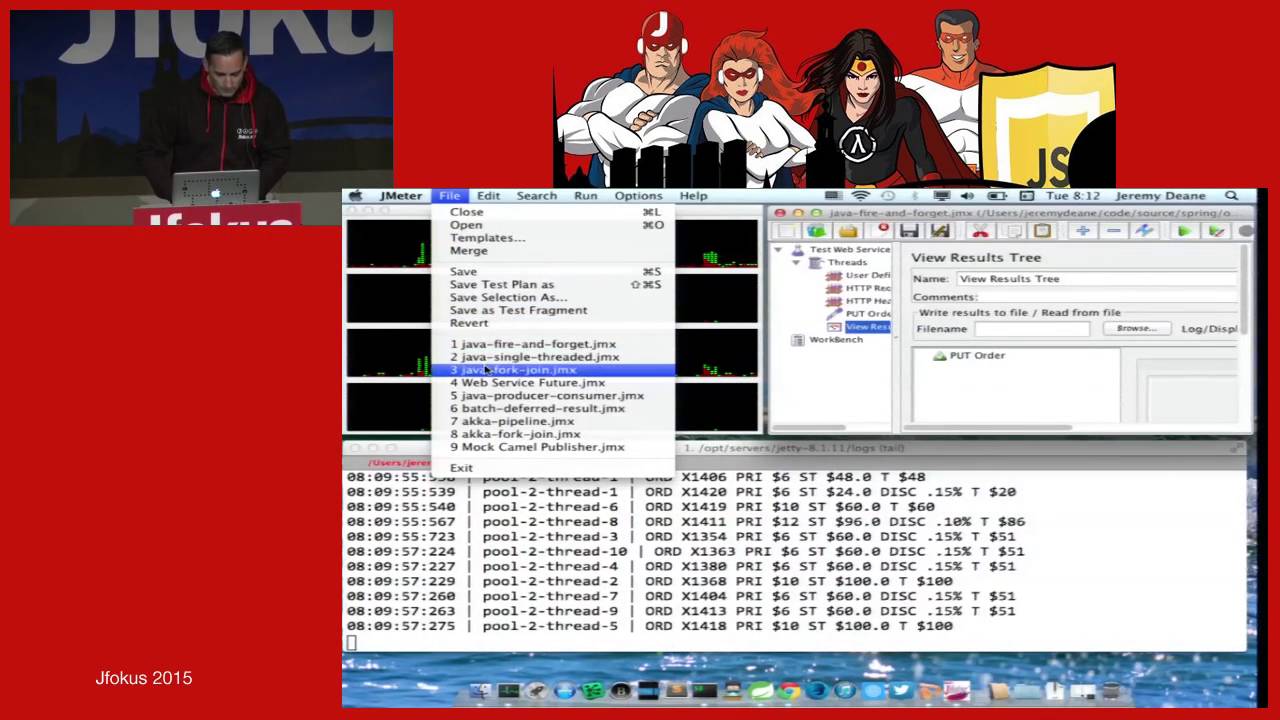Open the Help menu

click(x=693, y=196)
